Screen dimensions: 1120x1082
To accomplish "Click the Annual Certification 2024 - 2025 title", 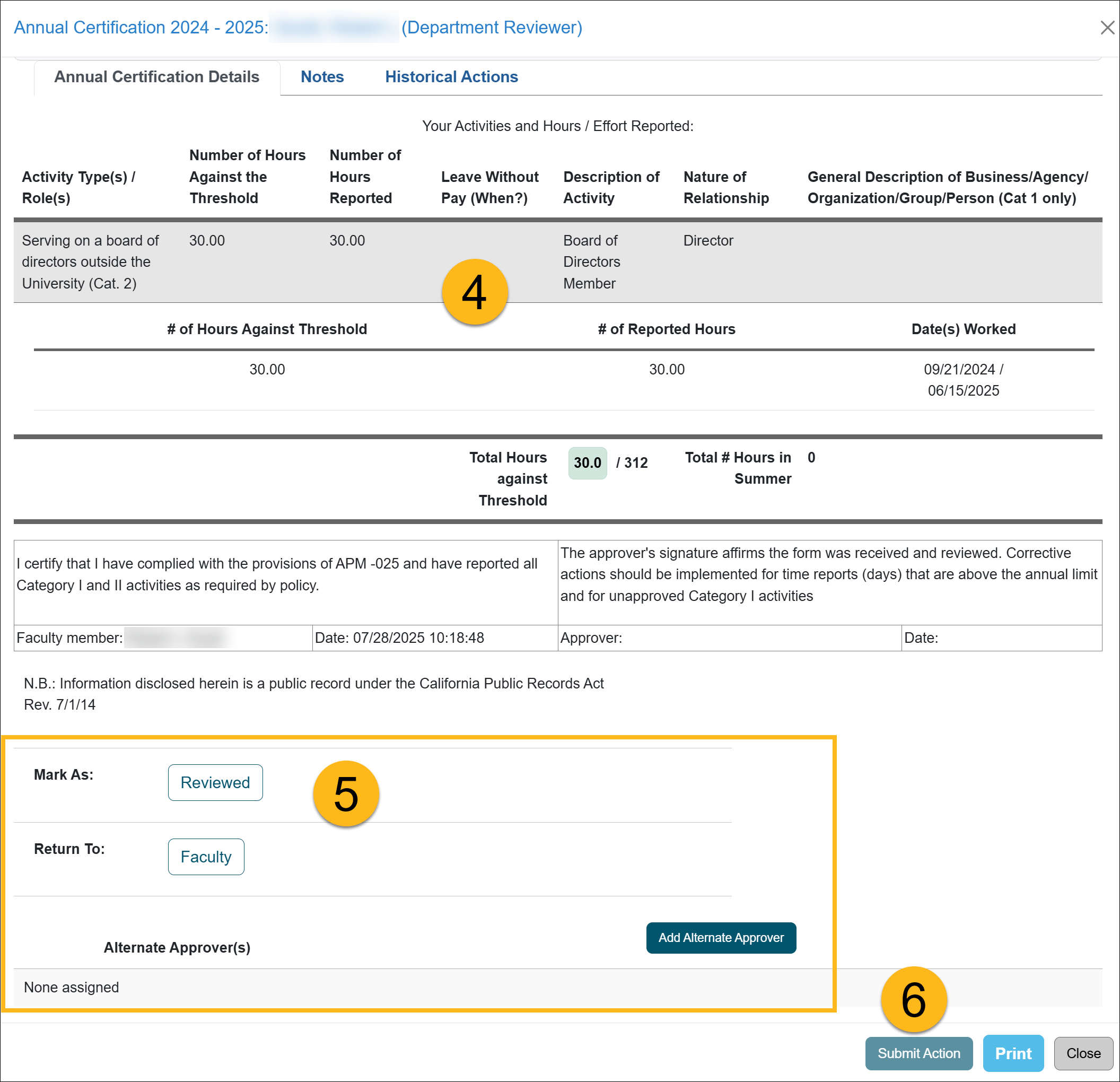I will coord(141,28).
